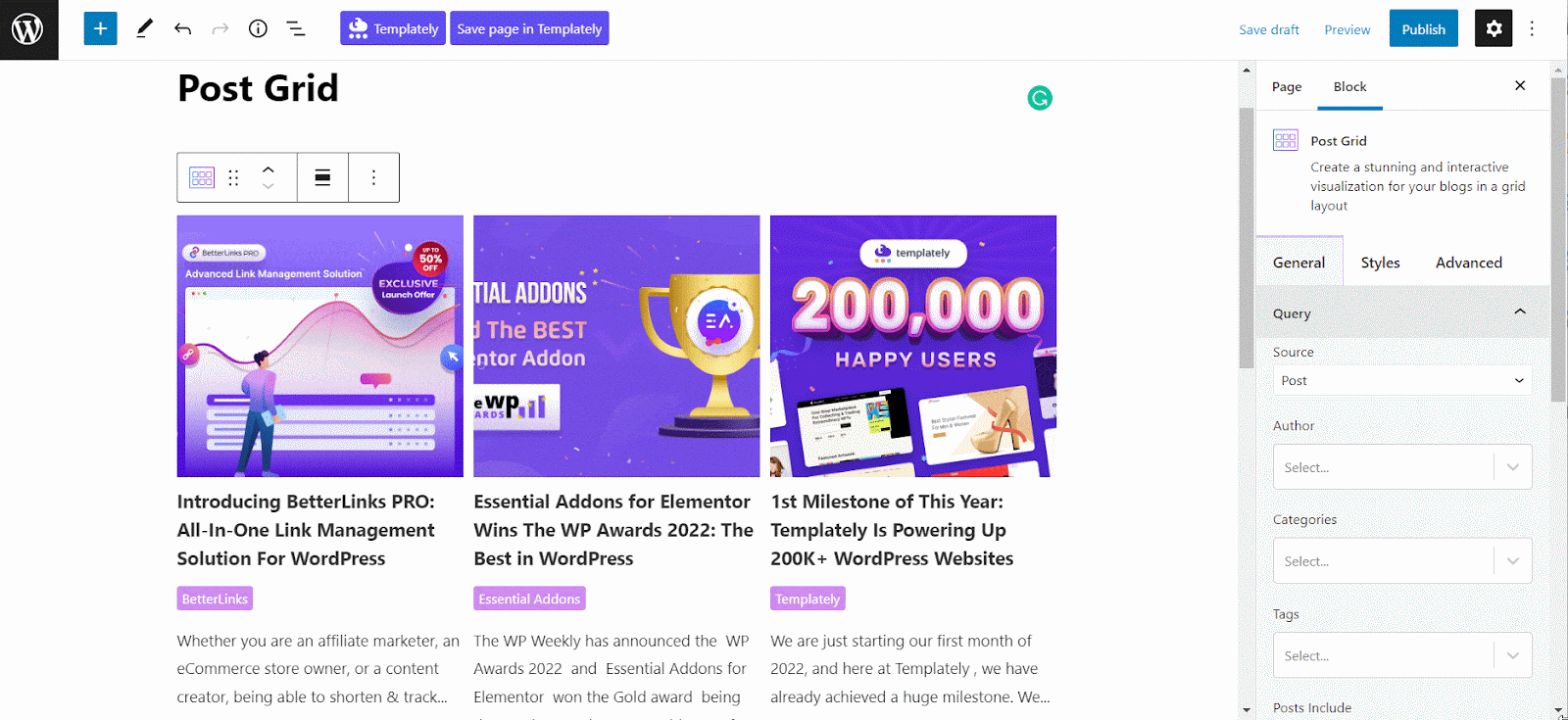Switch to the Styles tab
The image size is (1568, 720).
(1380, 263)
